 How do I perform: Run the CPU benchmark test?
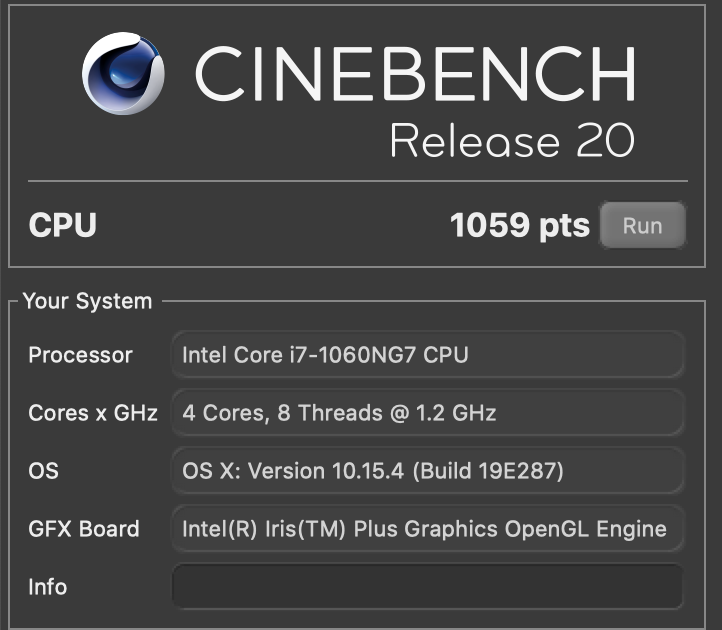[x=643, y=225]
